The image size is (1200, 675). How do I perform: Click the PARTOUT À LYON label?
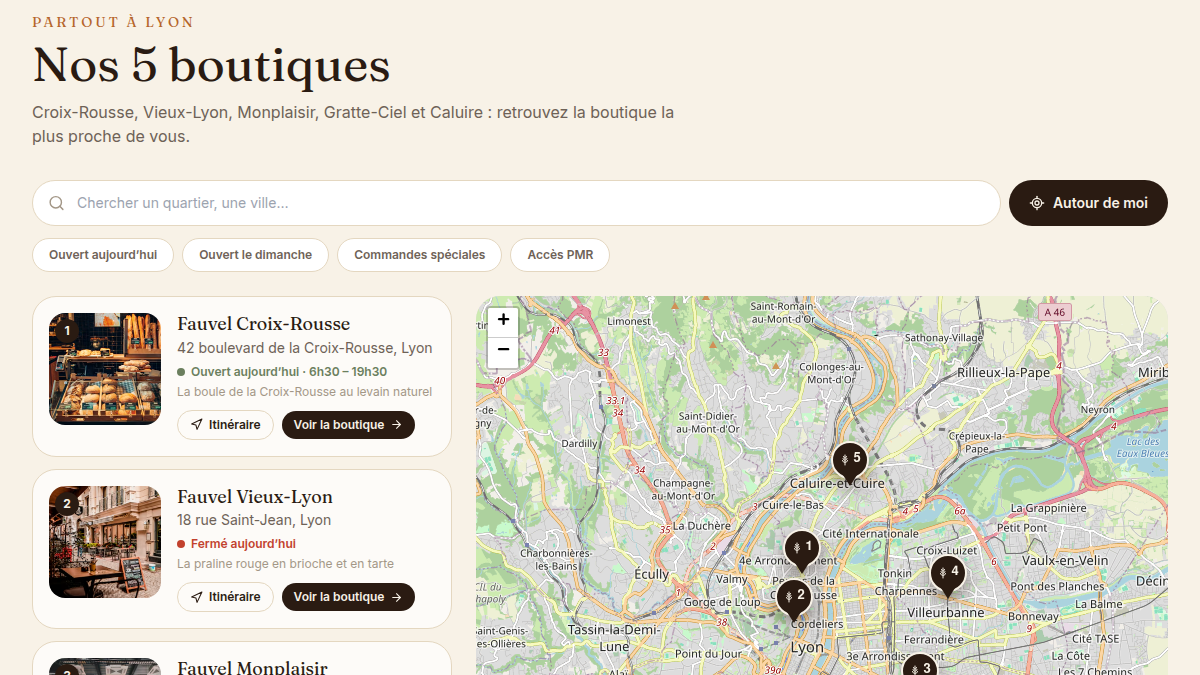(x=113, y=22)
